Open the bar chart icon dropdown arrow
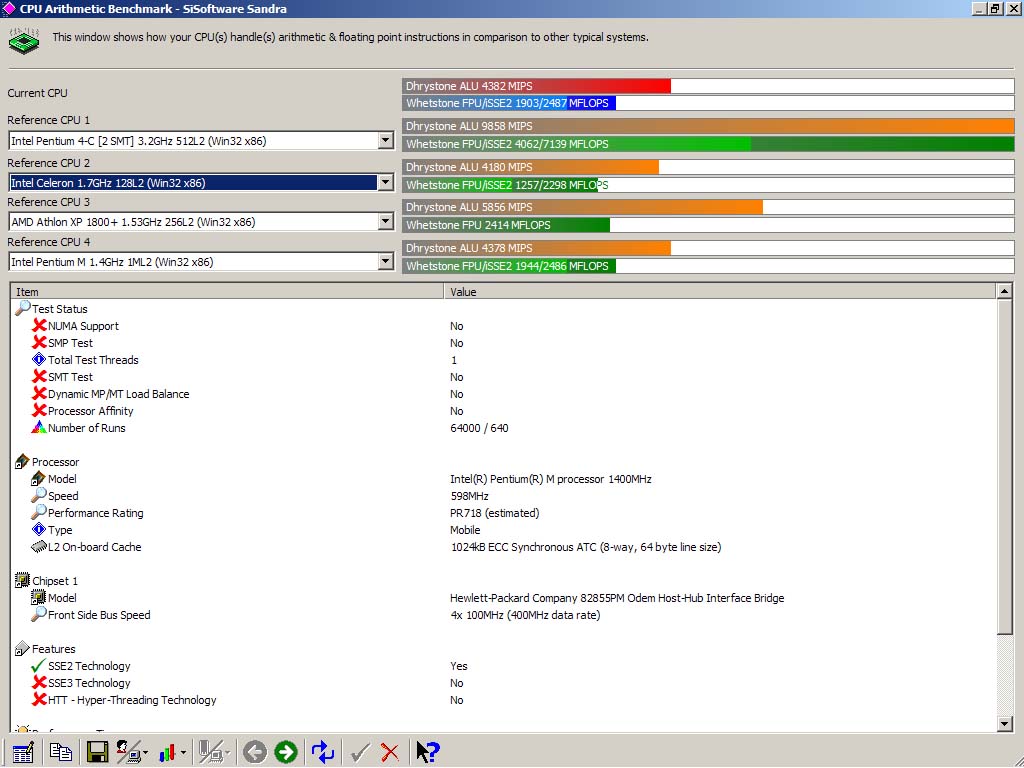1024x768 pixels. click(x=184, y=753)
